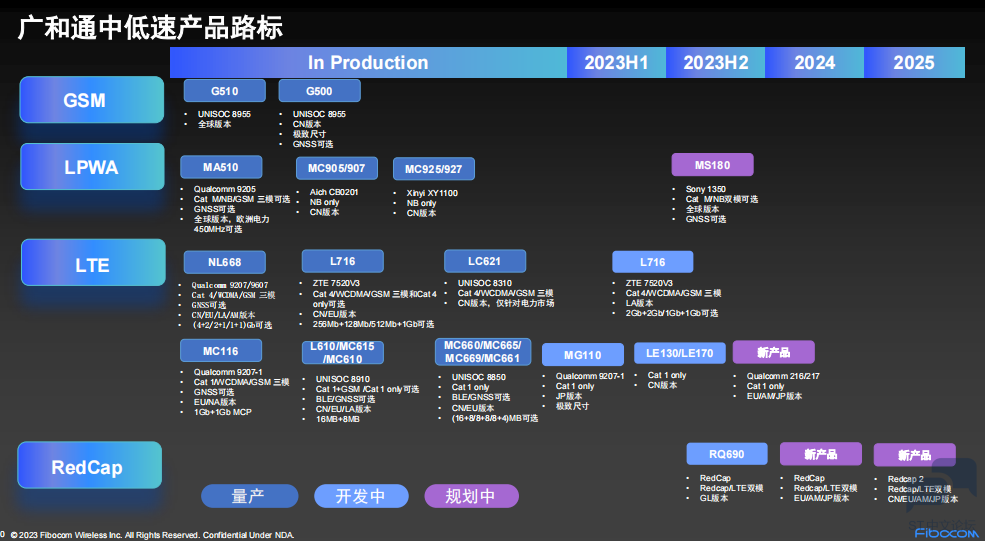
Task: Select the 2023H1 timeline header
Action: tap(616, 62)
